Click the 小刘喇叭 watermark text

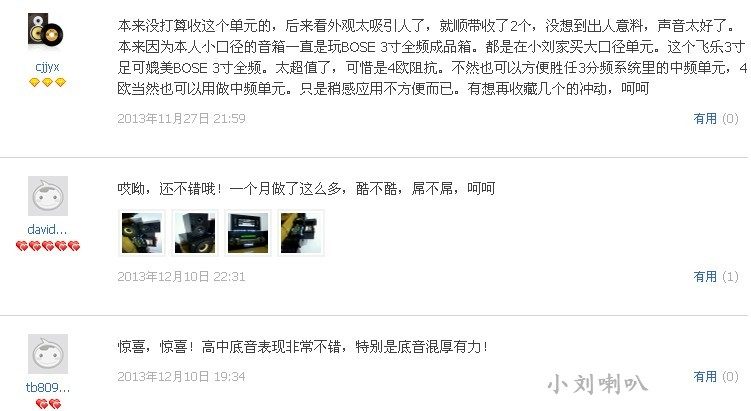click(597, 384)
